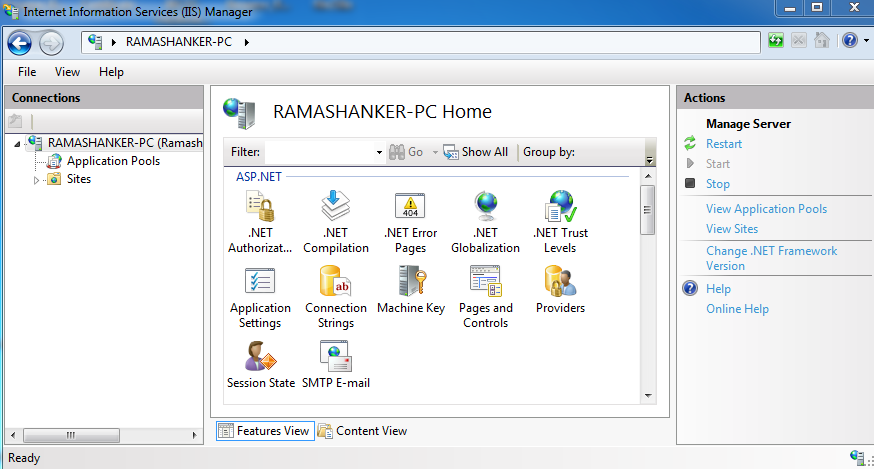Select Application Pools in Connections tree

tap(113, 161)
